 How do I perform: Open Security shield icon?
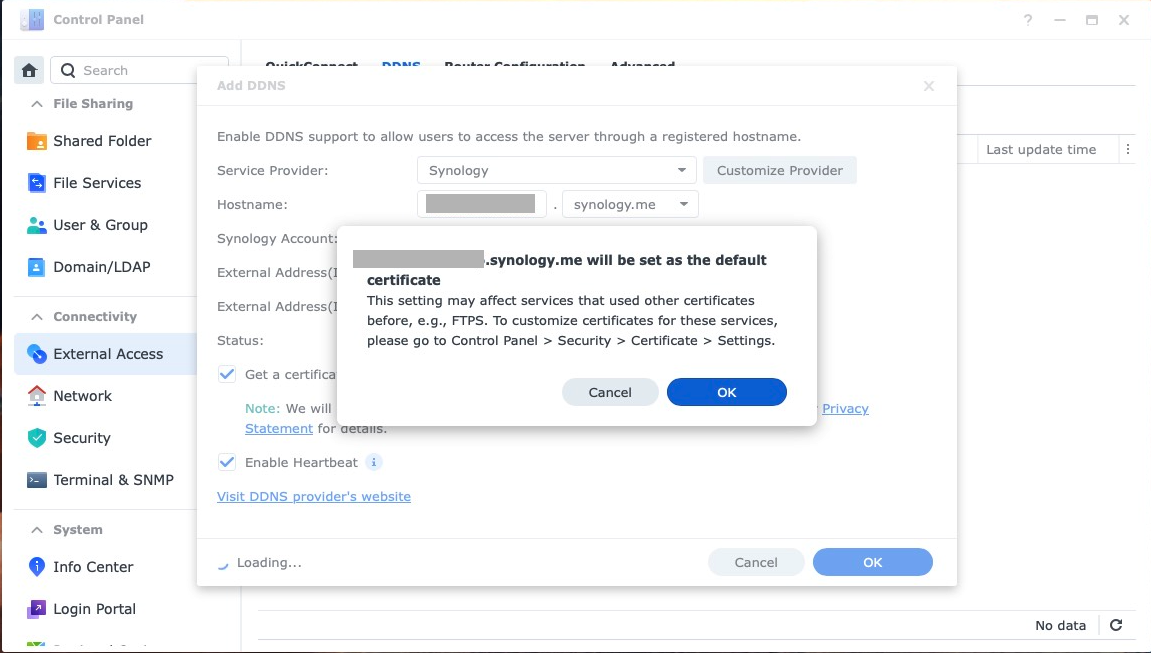pos(37,438)
